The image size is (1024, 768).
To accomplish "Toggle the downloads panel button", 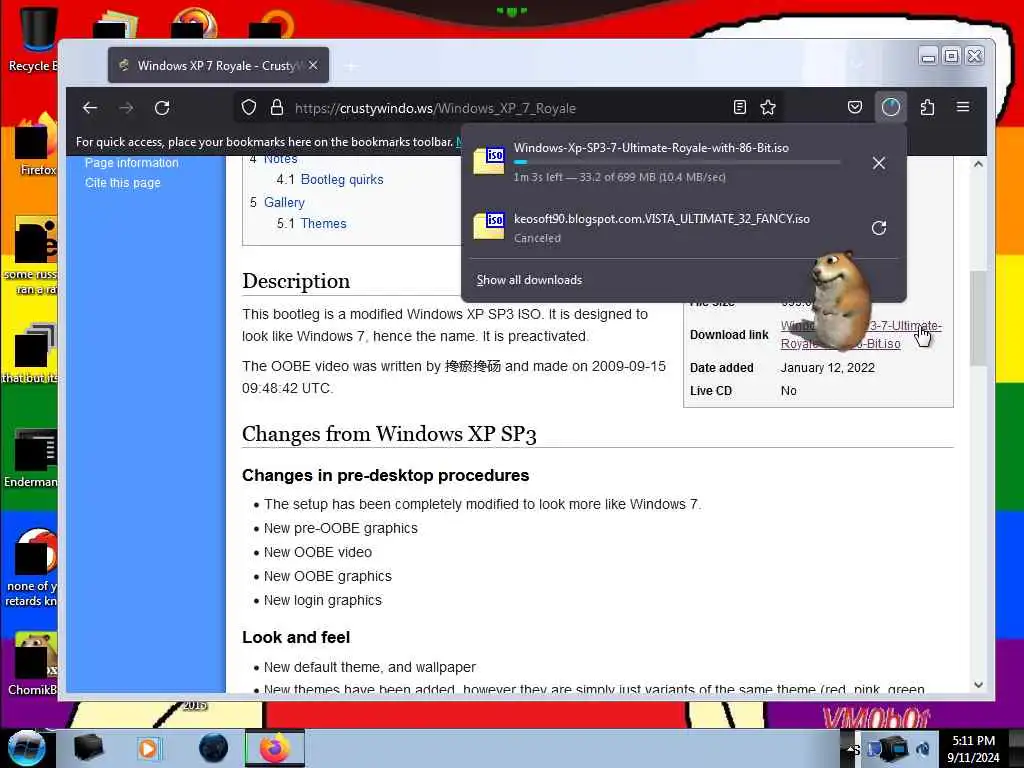I will point(891,107).
